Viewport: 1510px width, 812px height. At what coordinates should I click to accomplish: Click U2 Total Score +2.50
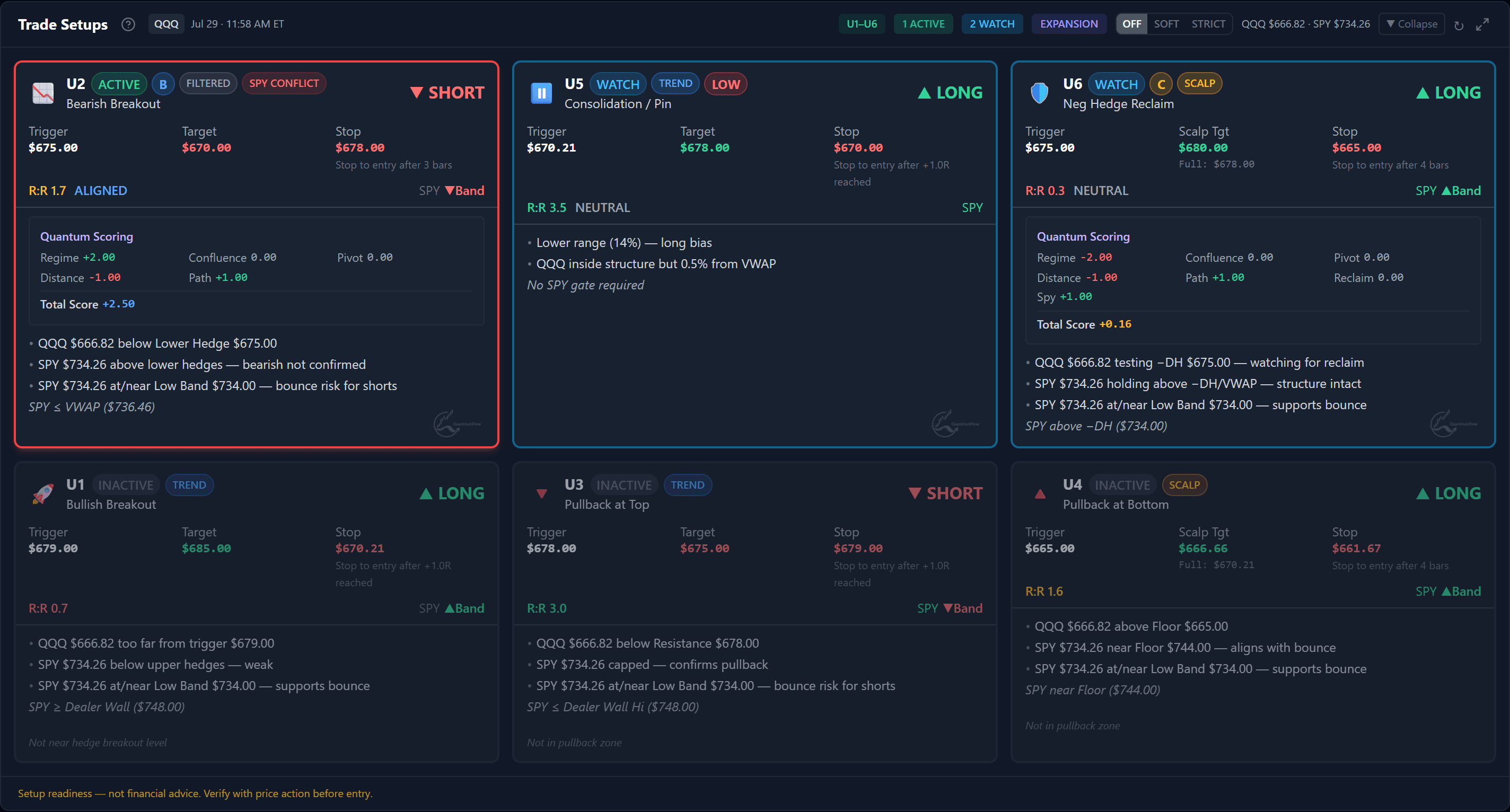point(87,304)
